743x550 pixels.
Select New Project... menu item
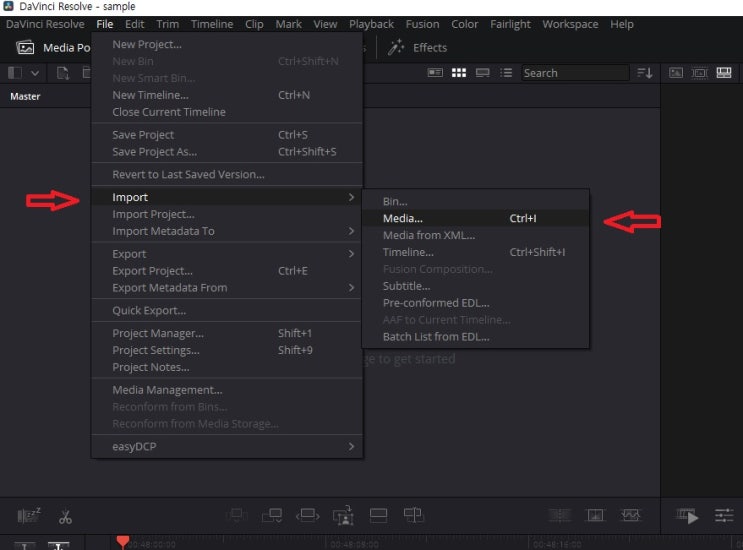click(x=227, y=45)
